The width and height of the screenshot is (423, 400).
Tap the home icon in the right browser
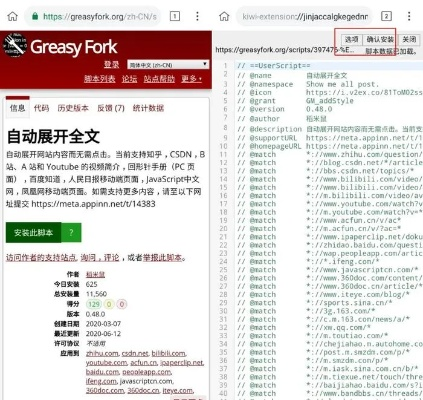pyautogui.click(x=224, y=16)
